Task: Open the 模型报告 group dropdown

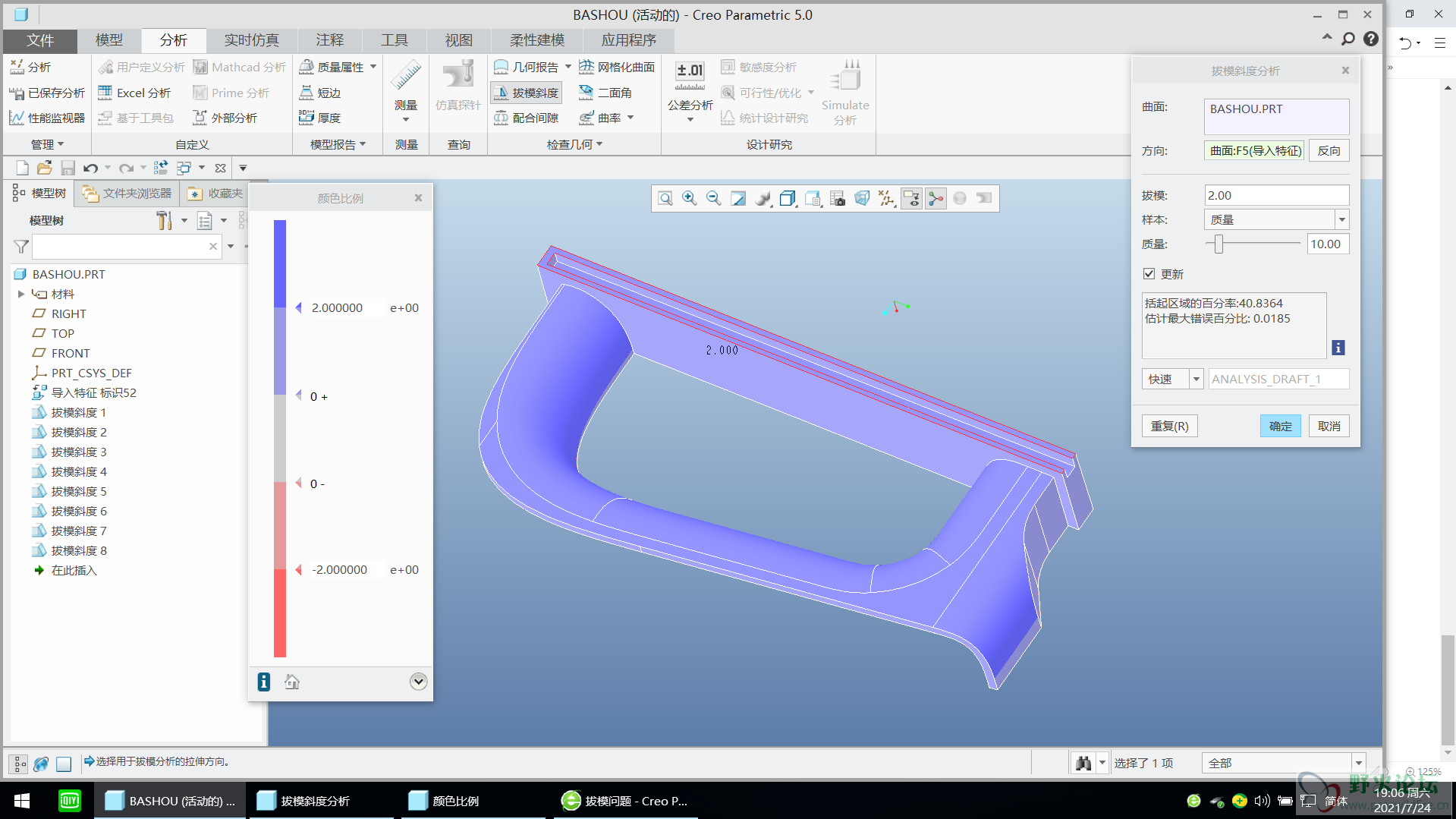Action: click(338, 144)
